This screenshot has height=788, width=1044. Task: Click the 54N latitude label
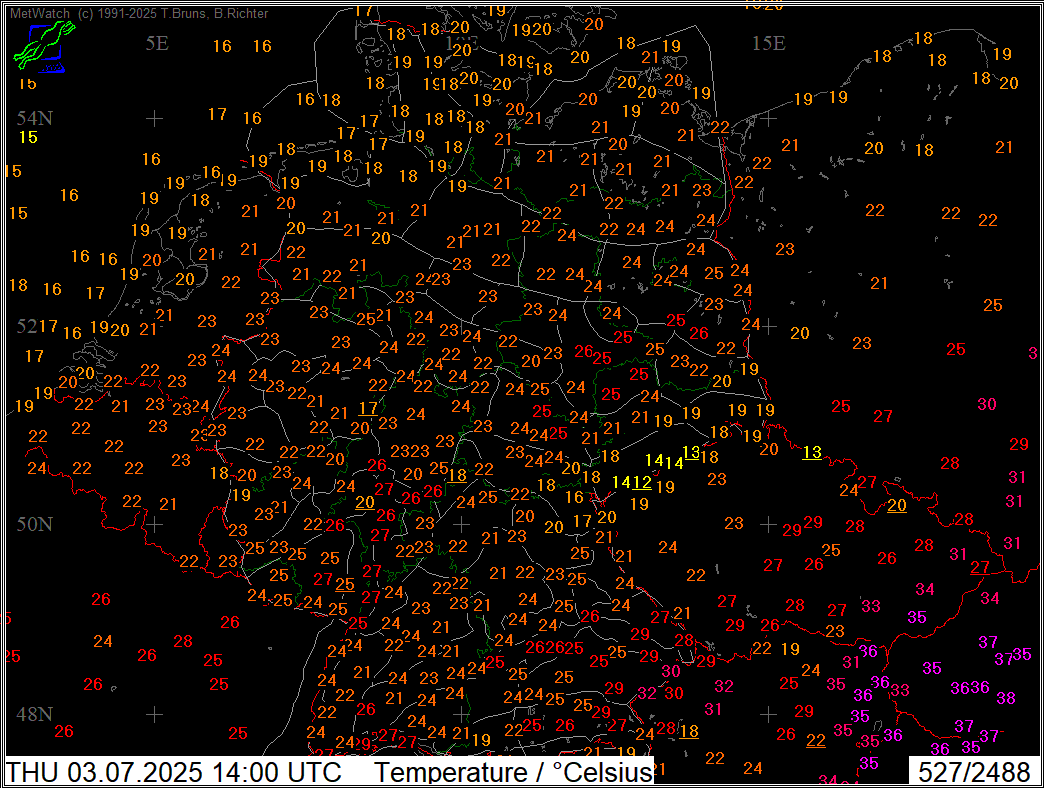click(x=35, y=118)
